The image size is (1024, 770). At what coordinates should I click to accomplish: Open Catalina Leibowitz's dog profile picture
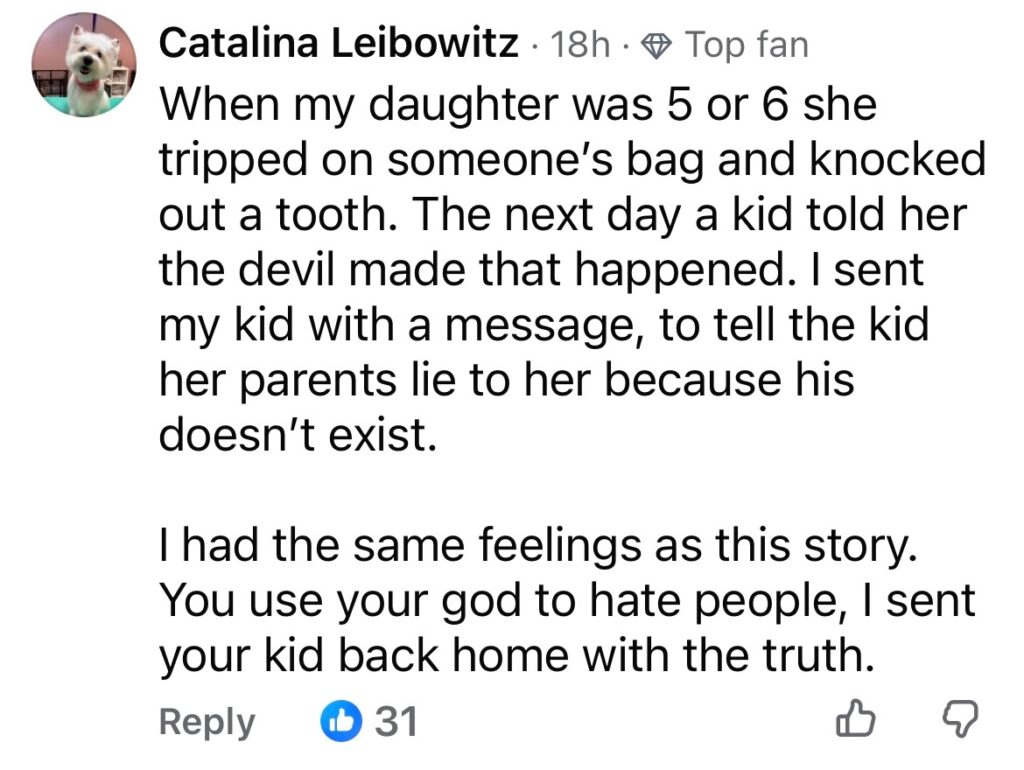[84, 66]
